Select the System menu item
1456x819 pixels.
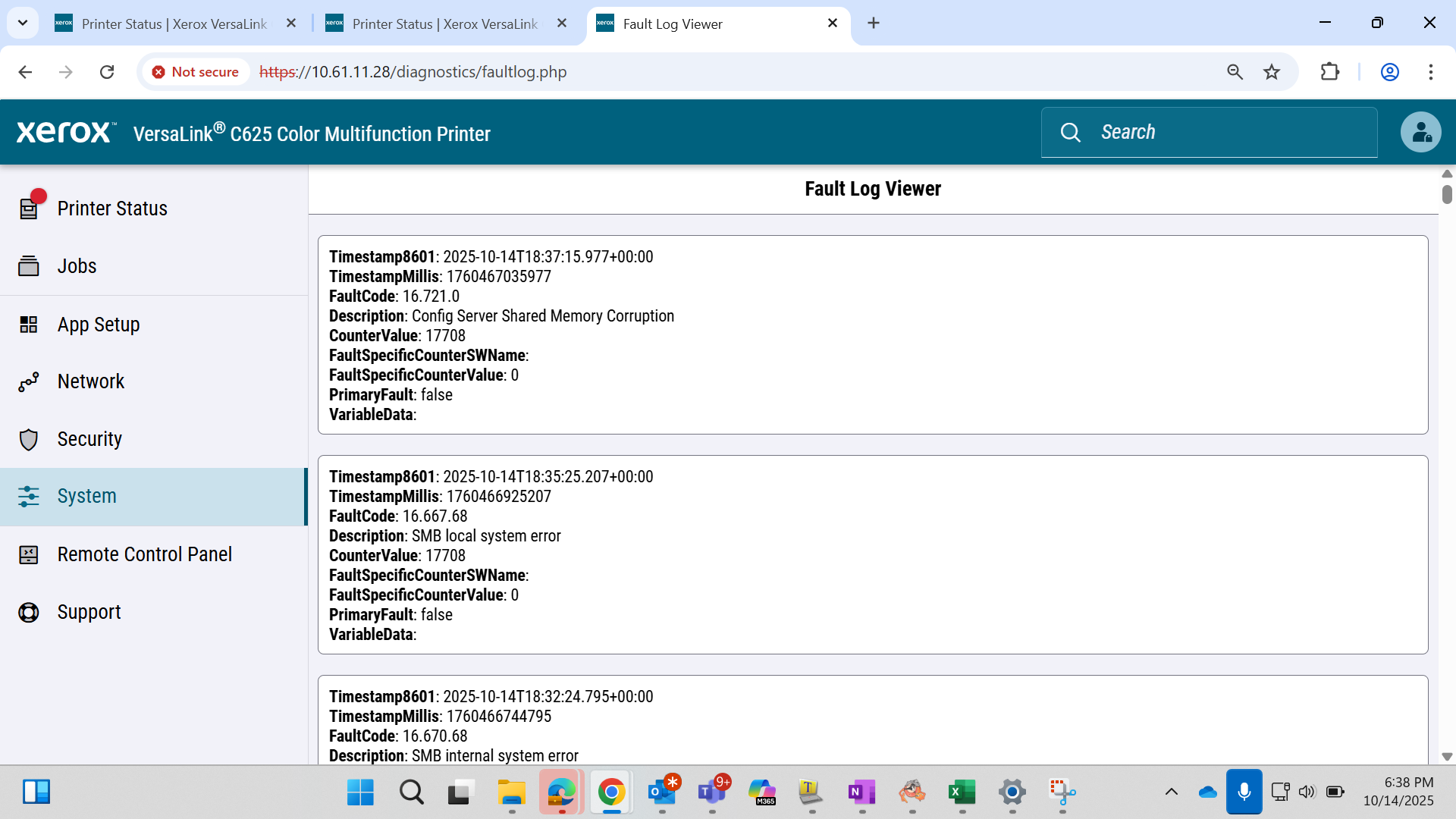click(153, 497)
